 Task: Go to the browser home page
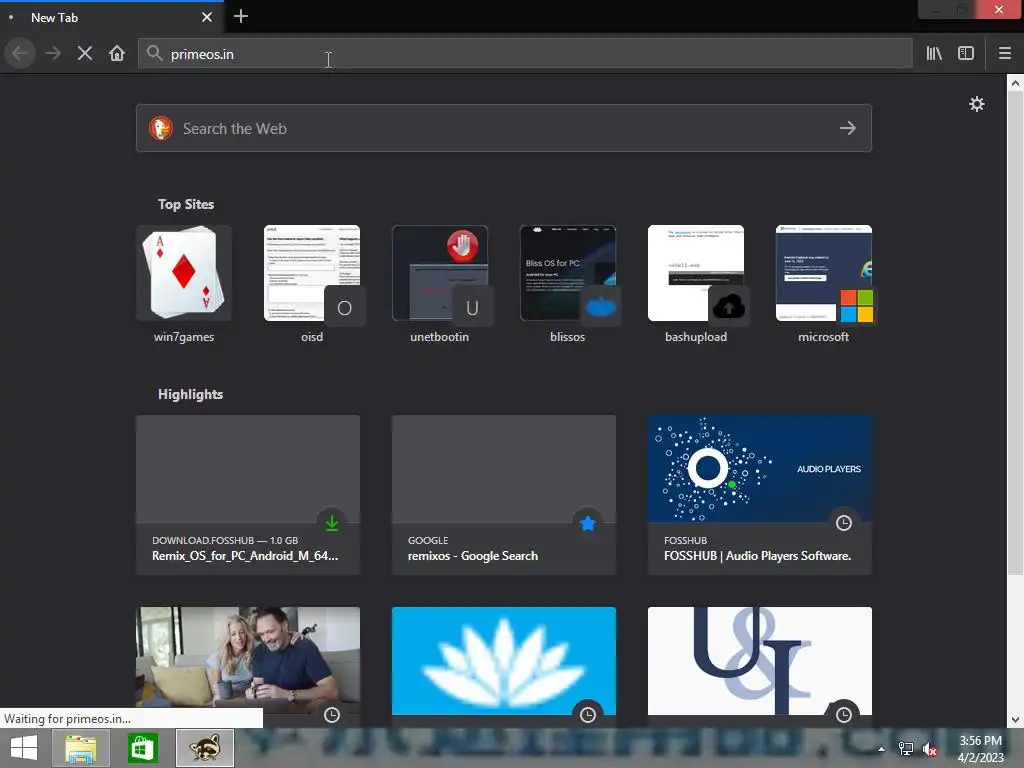click(117, 54)
